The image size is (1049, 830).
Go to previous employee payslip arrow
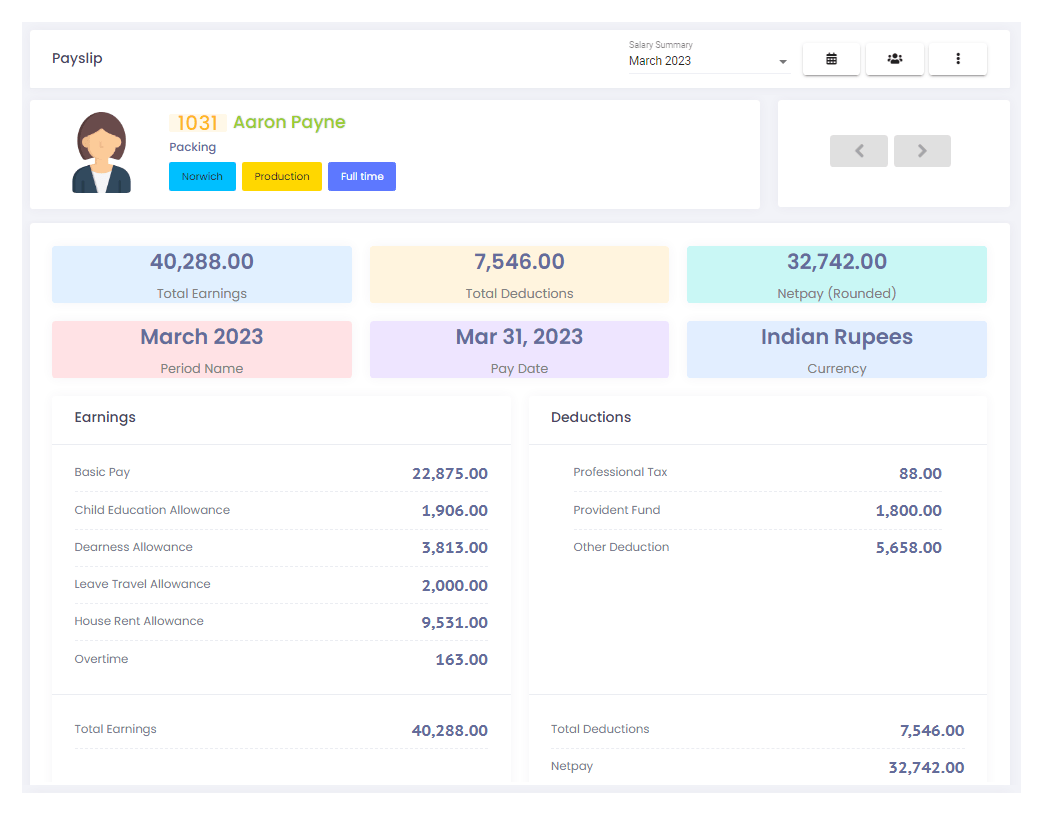[858, 151]
